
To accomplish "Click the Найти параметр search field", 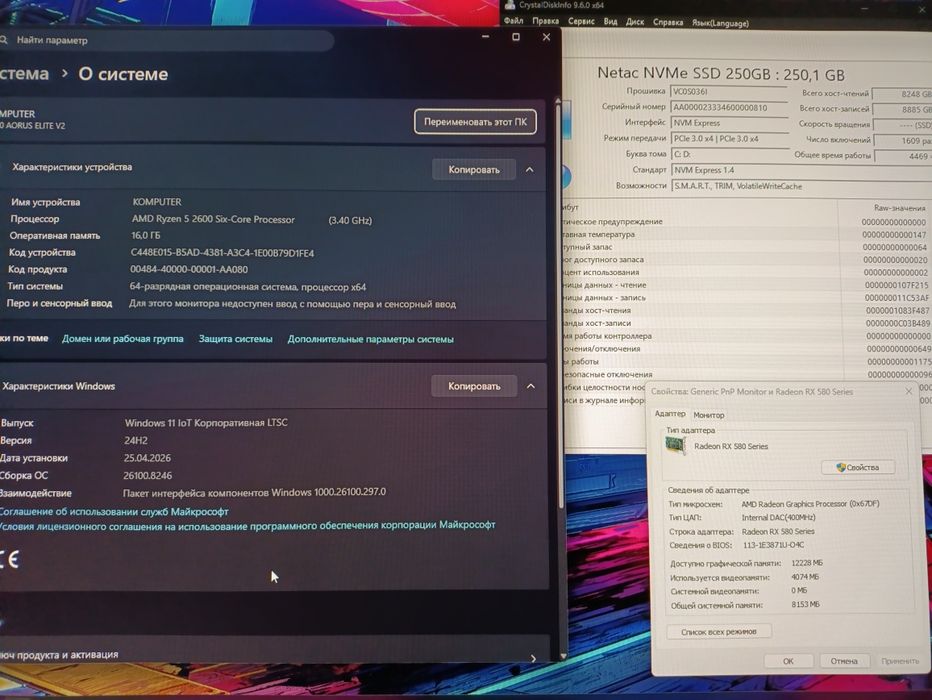I will 166,40.
